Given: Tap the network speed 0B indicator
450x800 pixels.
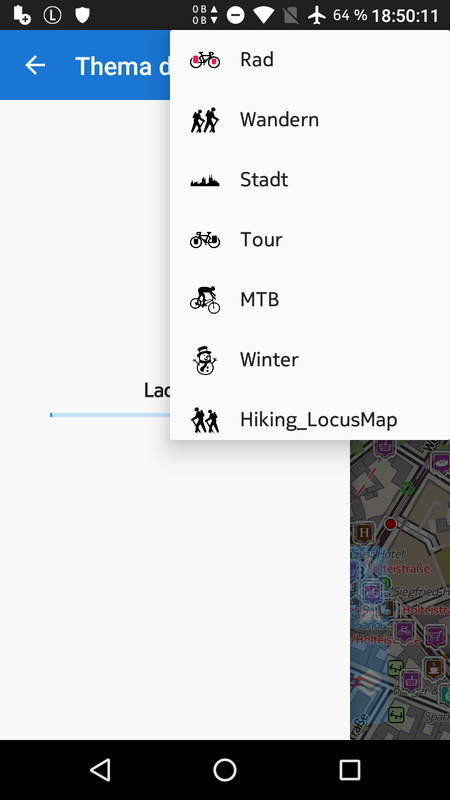Looking at the screenshot, I should point(206,15).
